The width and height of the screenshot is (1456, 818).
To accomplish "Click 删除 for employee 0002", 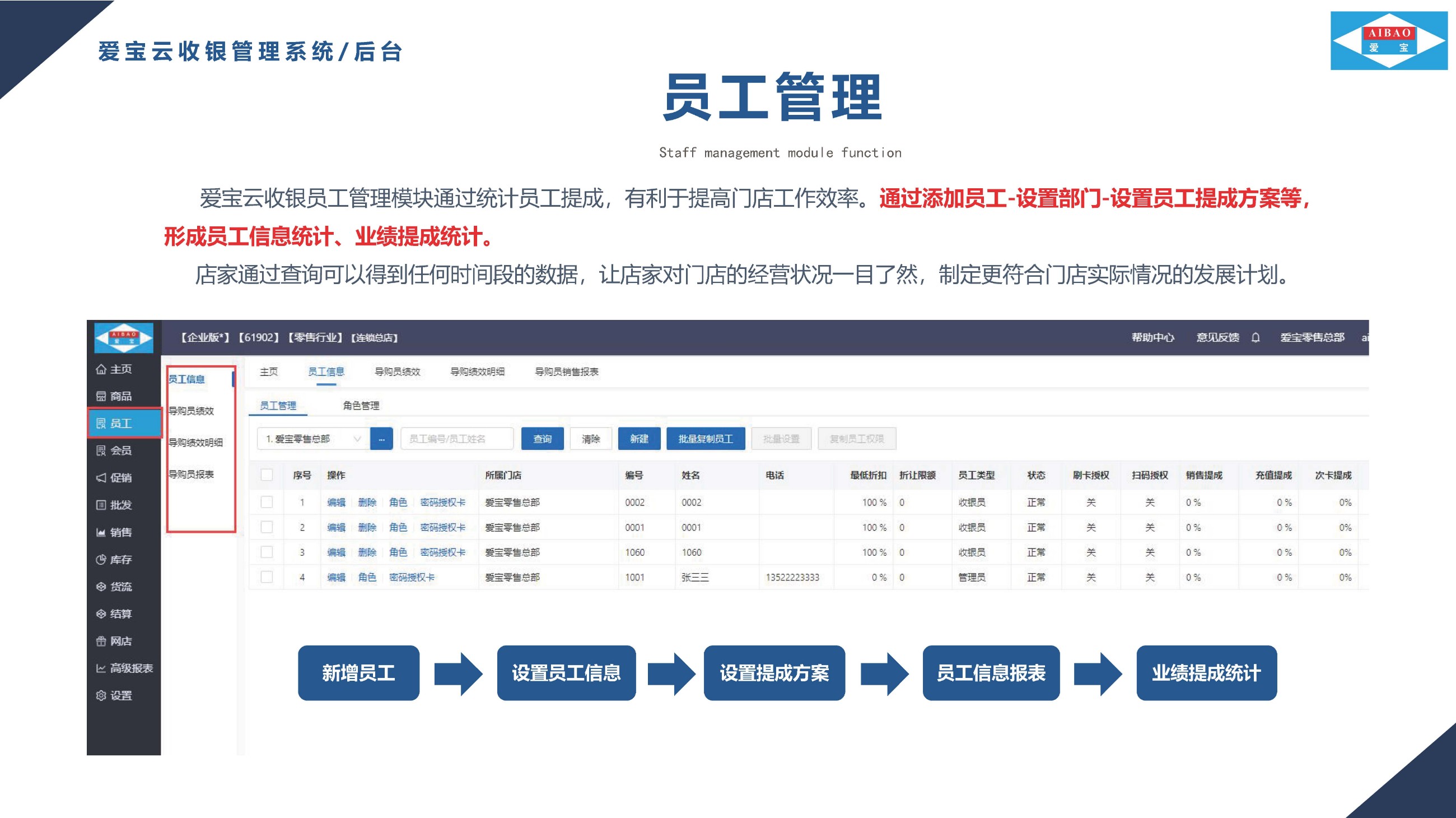I will point(367,502).
